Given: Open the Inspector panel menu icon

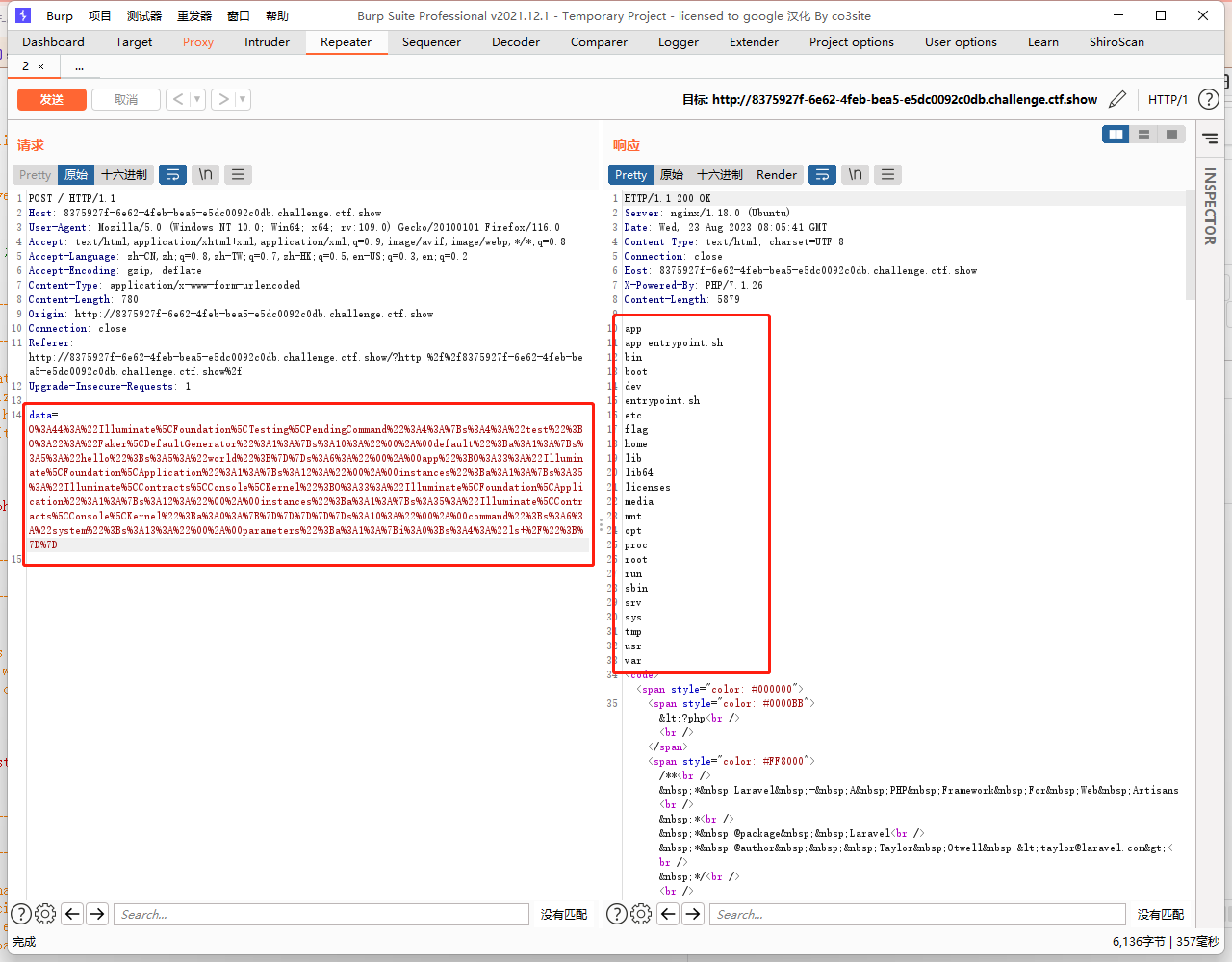Looking at the screenshot, I should (x=1210, y=139).
